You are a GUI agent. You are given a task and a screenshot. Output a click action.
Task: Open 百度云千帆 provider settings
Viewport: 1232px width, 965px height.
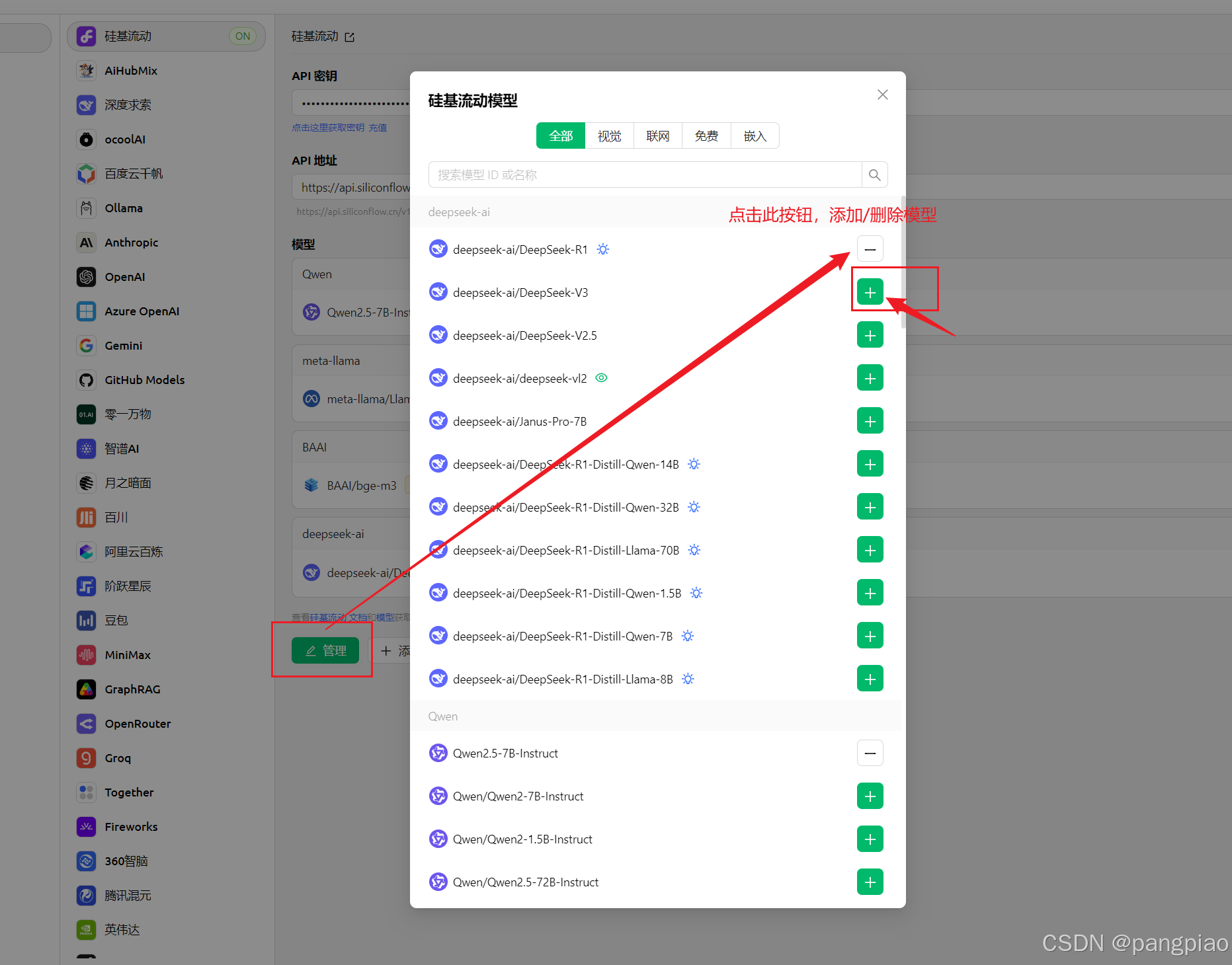(x=165, y=174)
